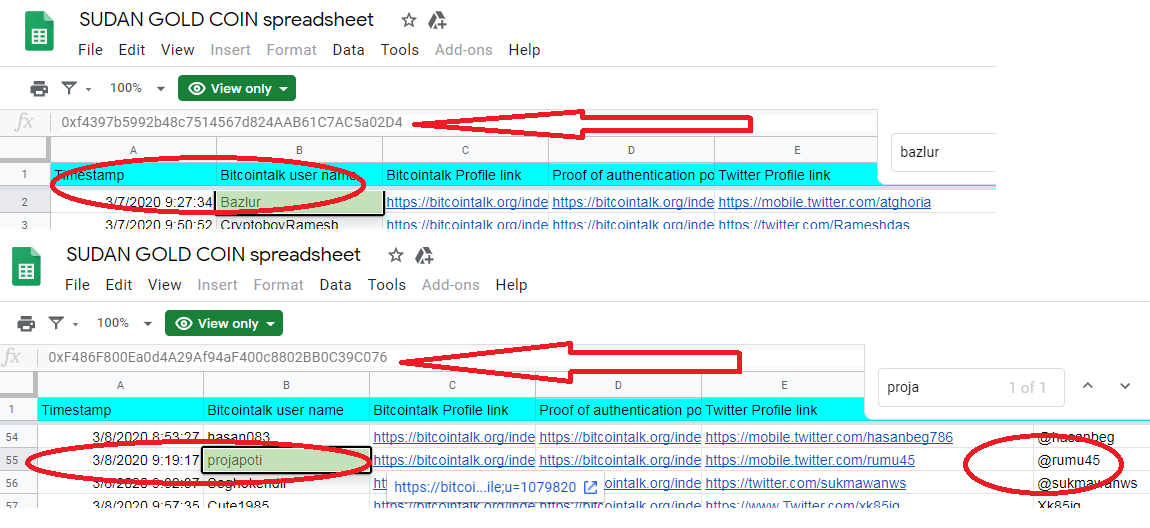Open the twitter.com/sukmawanws link

[805, 483]
